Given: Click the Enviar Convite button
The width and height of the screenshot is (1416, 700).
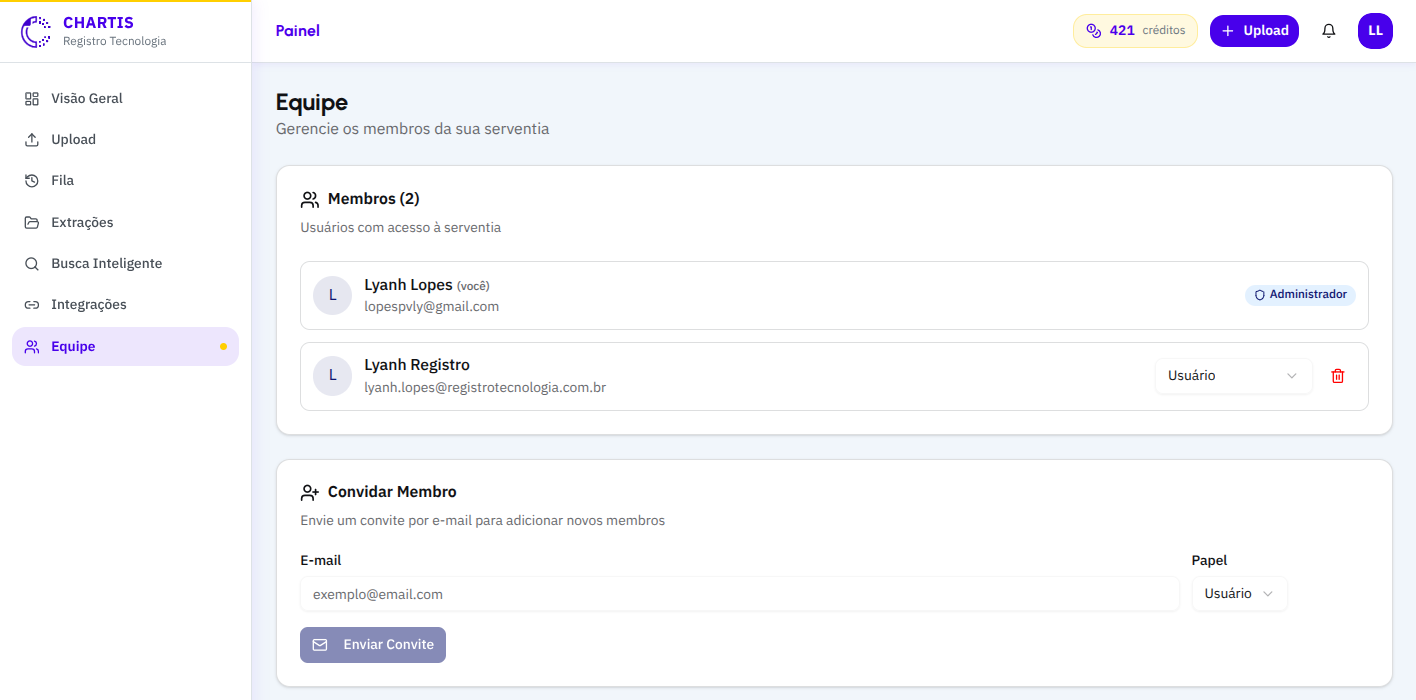Looking at the screenshot, I should coord(373,645).
